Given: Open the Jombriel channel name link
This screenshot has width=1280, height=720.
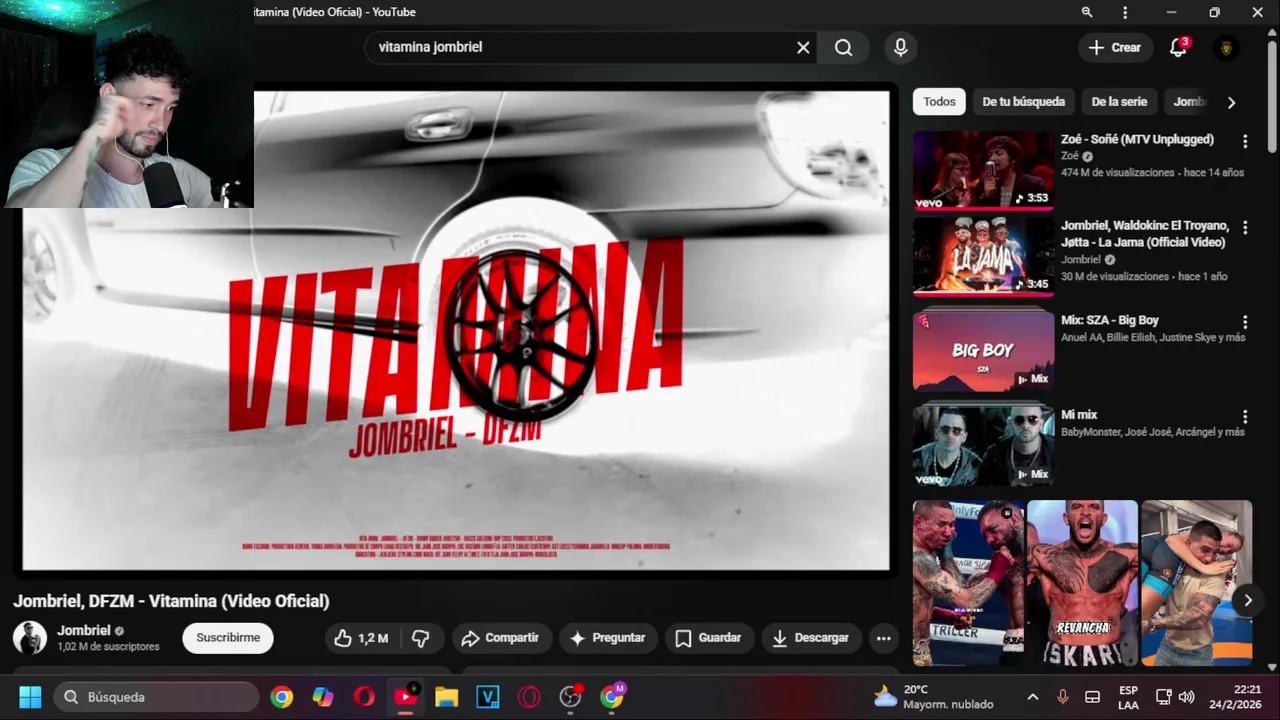Looking at the screenshot, I should tap(84, 630).
